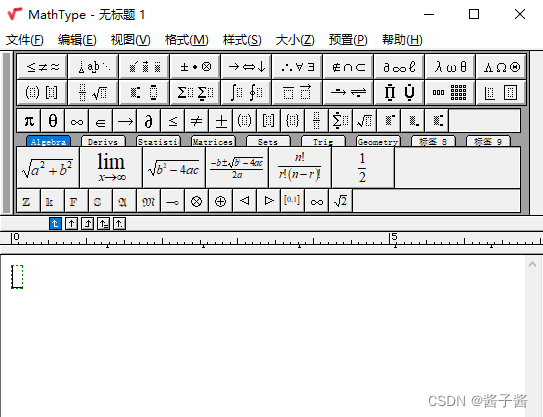
Task: Insert the circled plus symbol
Action: pyautogui.click(x=221, y=201)
